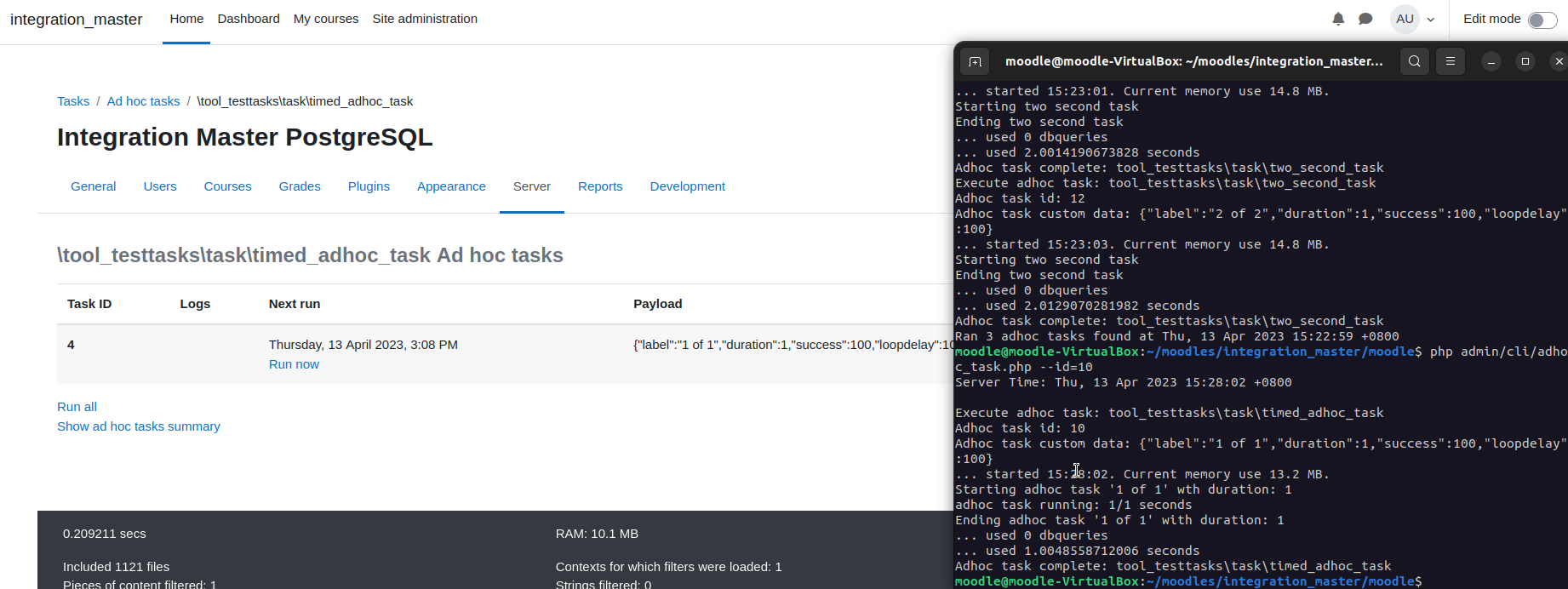Click the Included 1121 files footer text
This screenshot has width=1568, height=589.
pos(116,567)
